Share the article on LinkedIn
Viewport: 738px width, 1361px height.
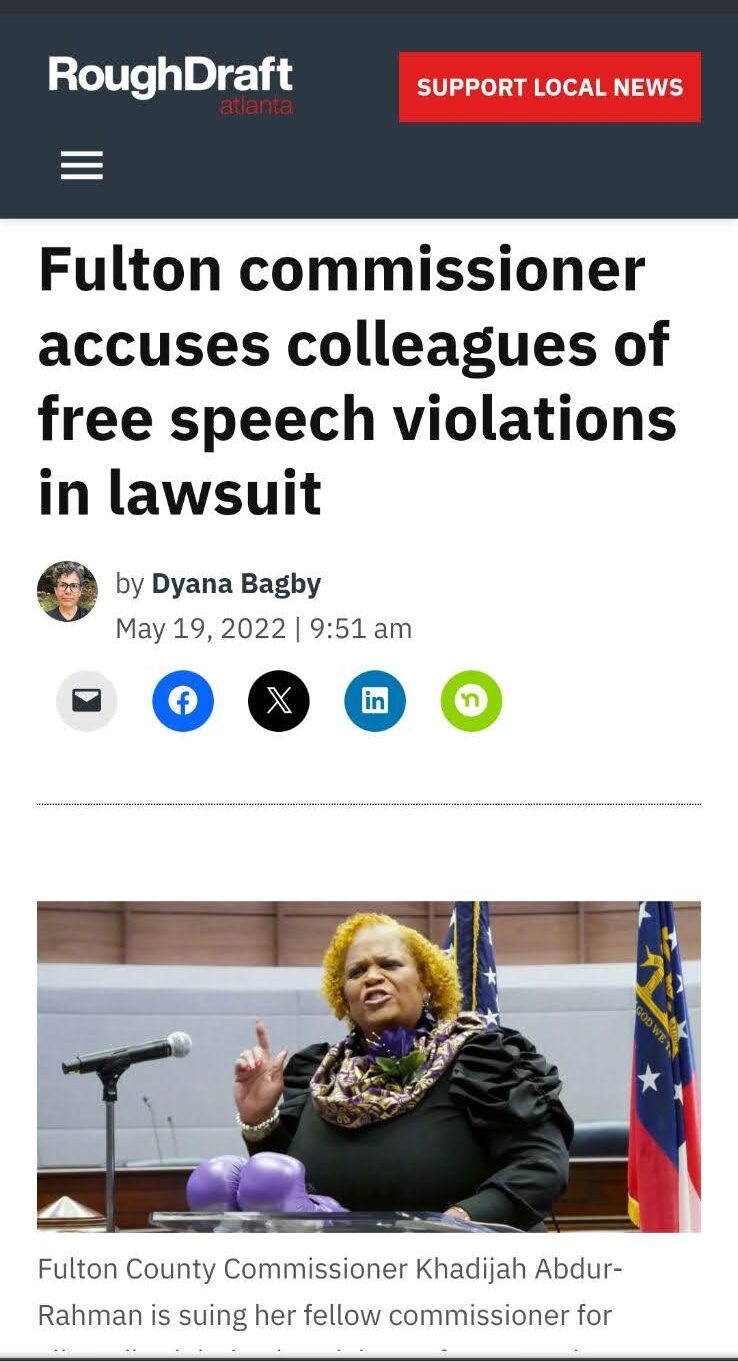[x=375, y=701]
